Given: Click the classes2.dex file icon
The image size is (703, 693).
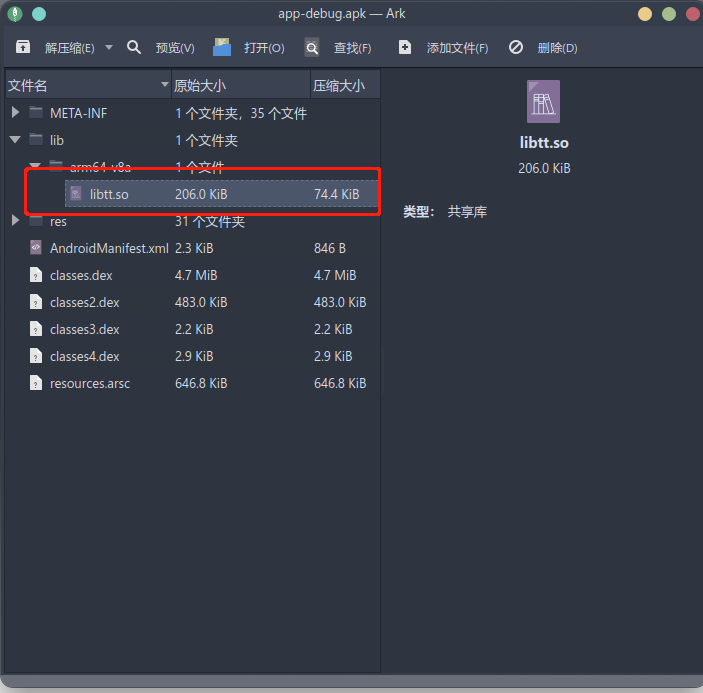Looking at the screenshot, I should click(x=36, y=302).
